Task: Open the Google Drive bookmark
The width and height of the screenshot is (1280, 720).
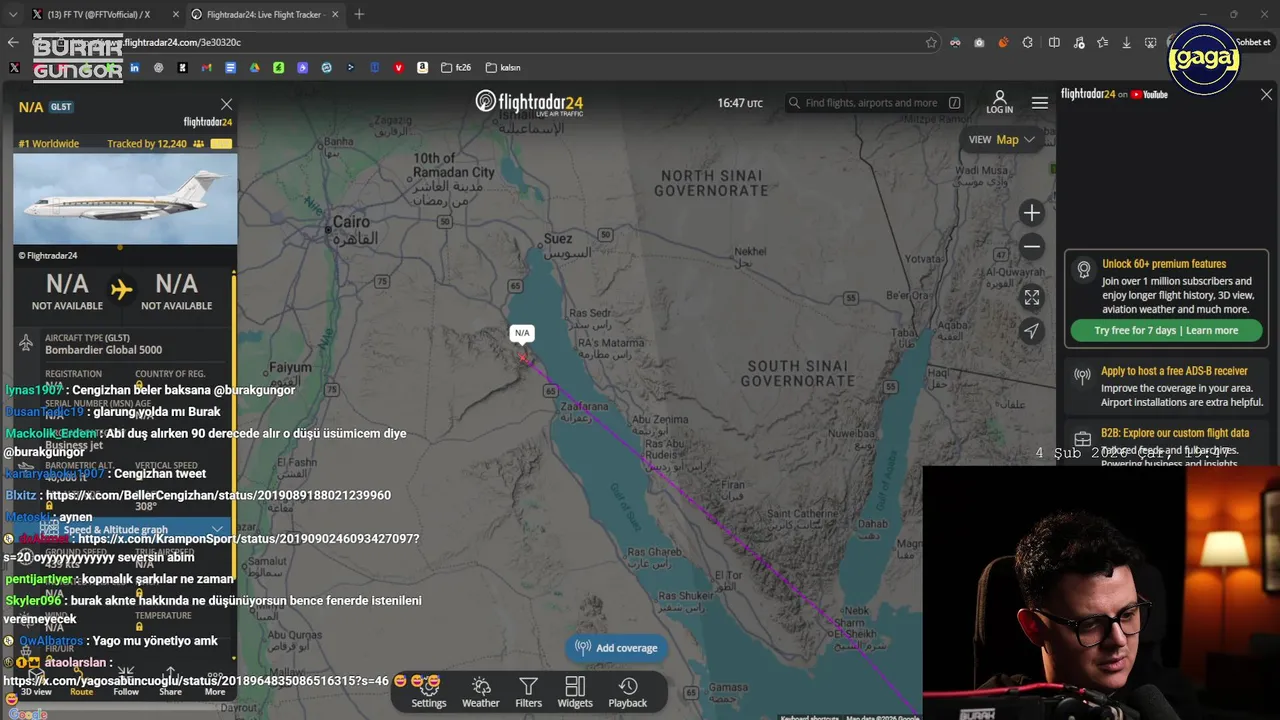Action: (x=254, y=68)
